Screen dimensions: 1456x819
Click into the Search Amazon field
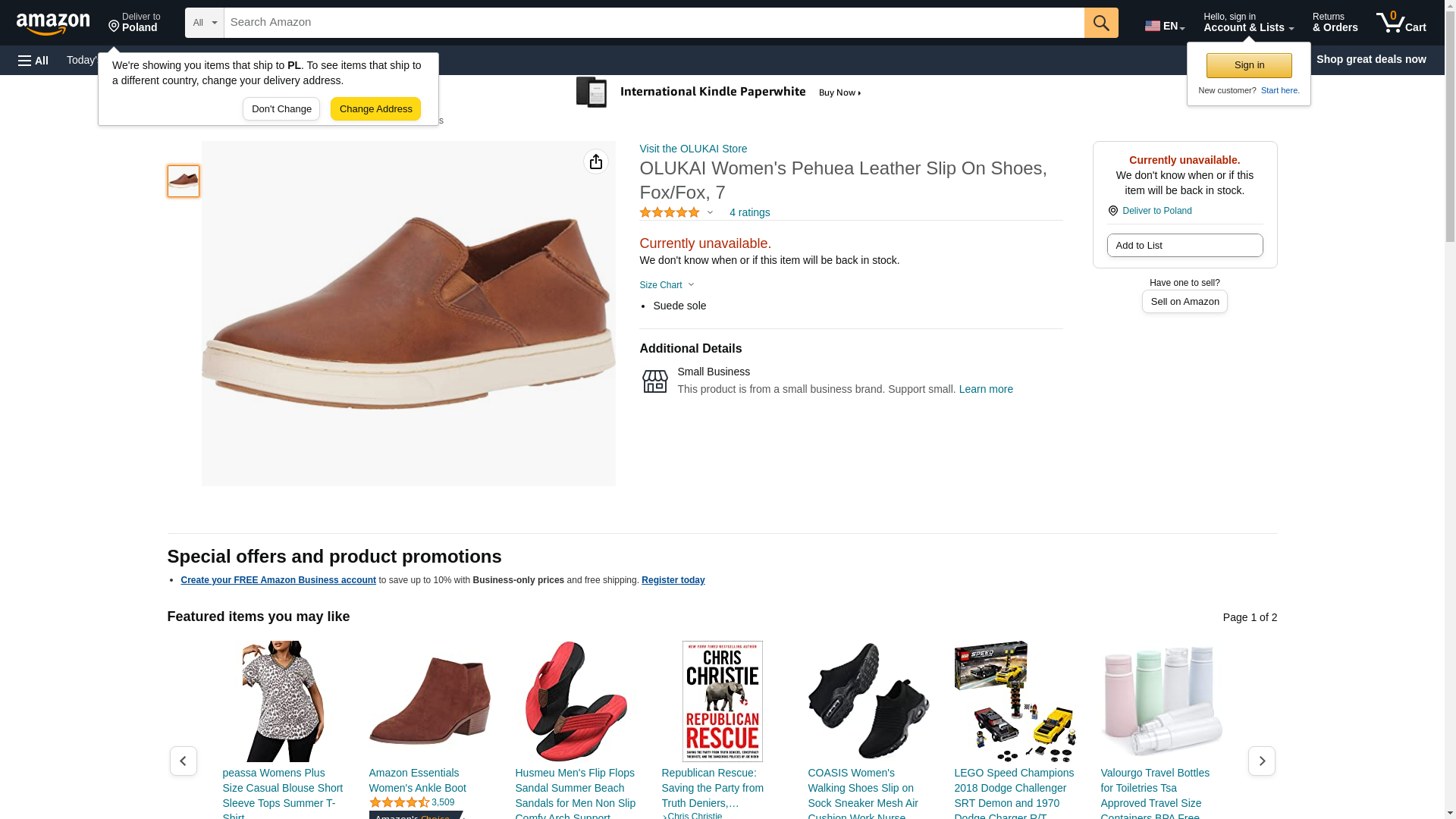click(x=654, y=23)
